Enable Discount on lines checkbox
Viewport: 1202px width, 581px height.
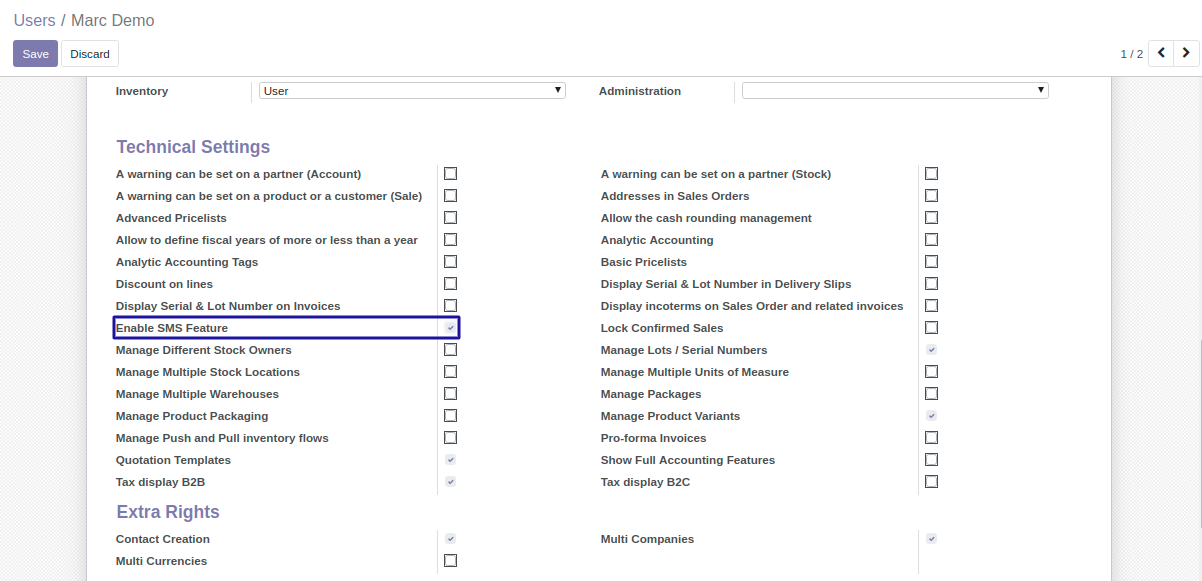click(x=451, y=284)
